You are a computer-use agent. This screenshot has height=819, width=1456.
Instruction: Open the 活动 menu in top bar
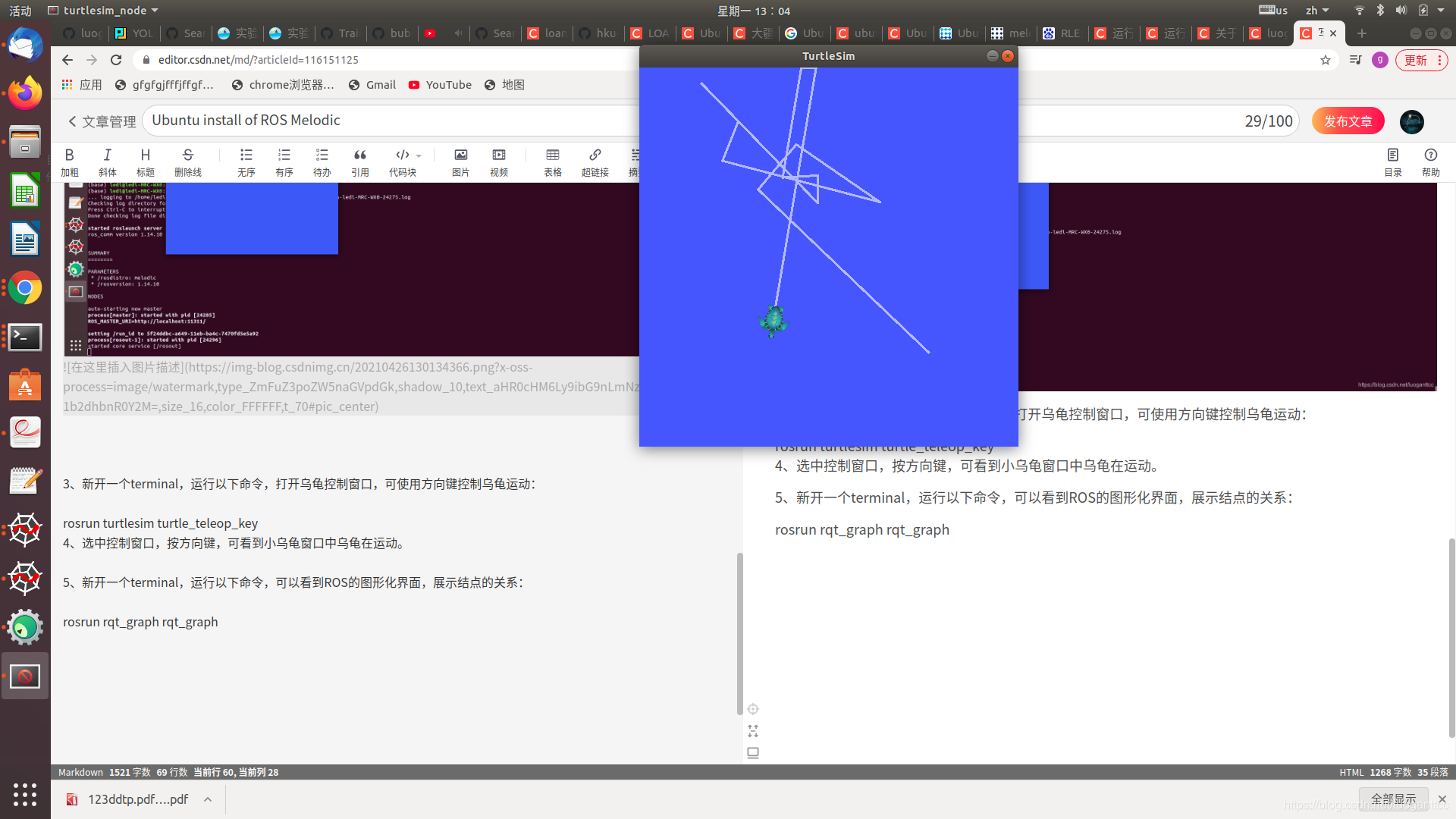point(19,11)
